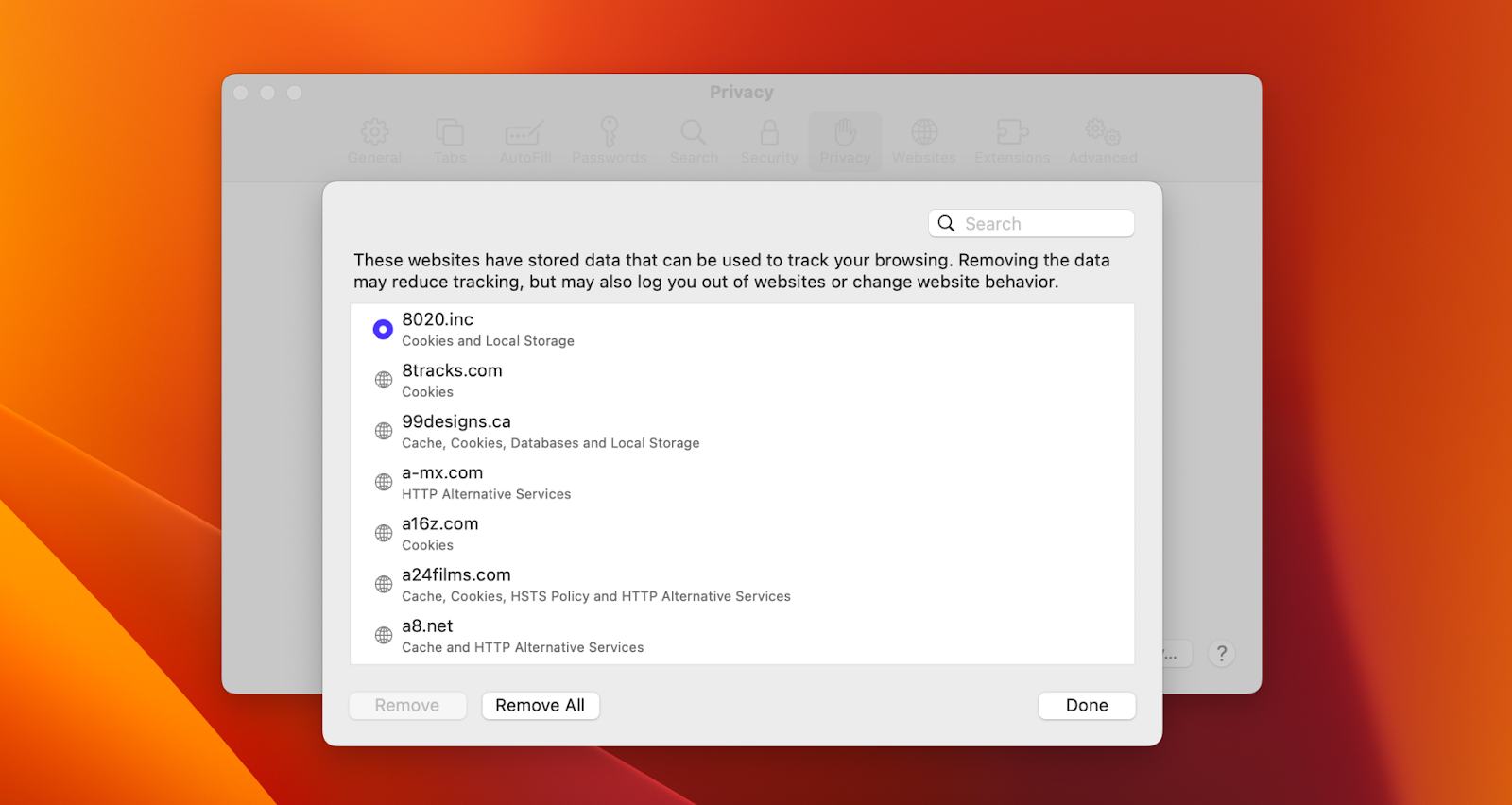This screenshot has width=1512, height=805.
Task: Select the 99designs.ca entry
Action: 742,431
